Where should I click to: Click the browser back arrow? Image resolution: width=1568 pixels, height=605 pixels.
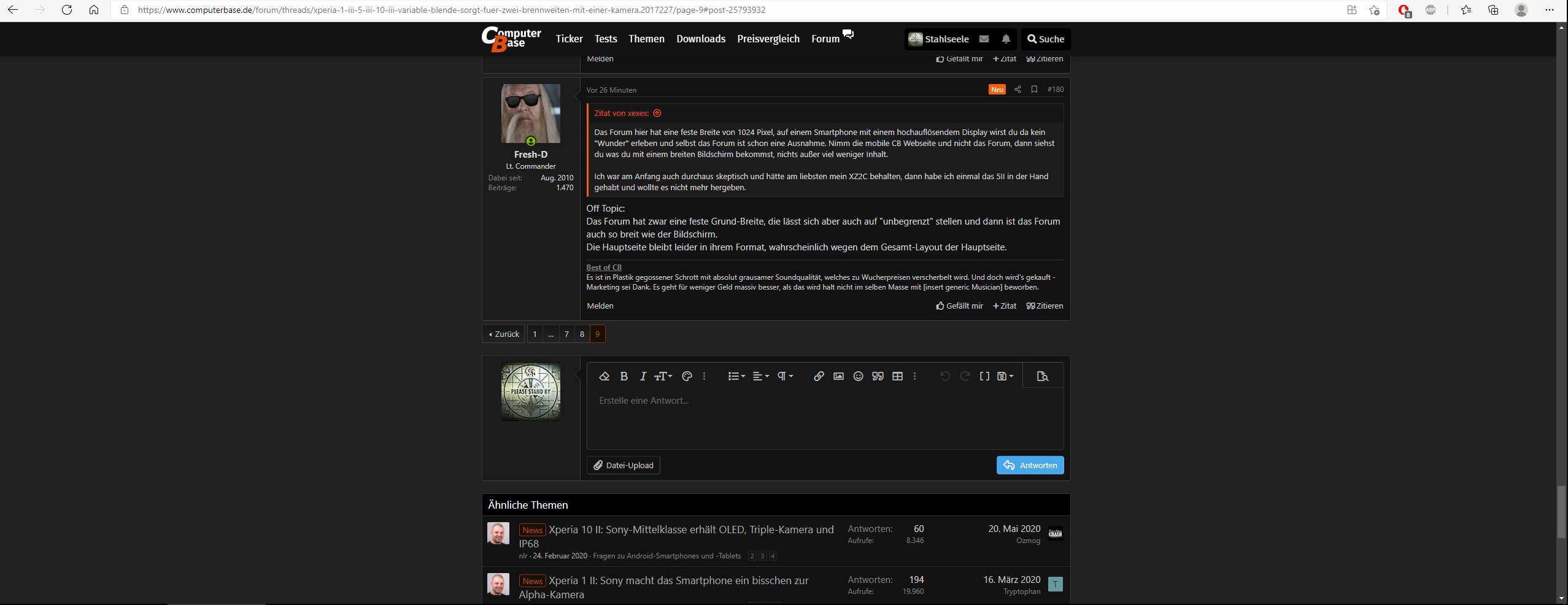[x=13, y=10]
